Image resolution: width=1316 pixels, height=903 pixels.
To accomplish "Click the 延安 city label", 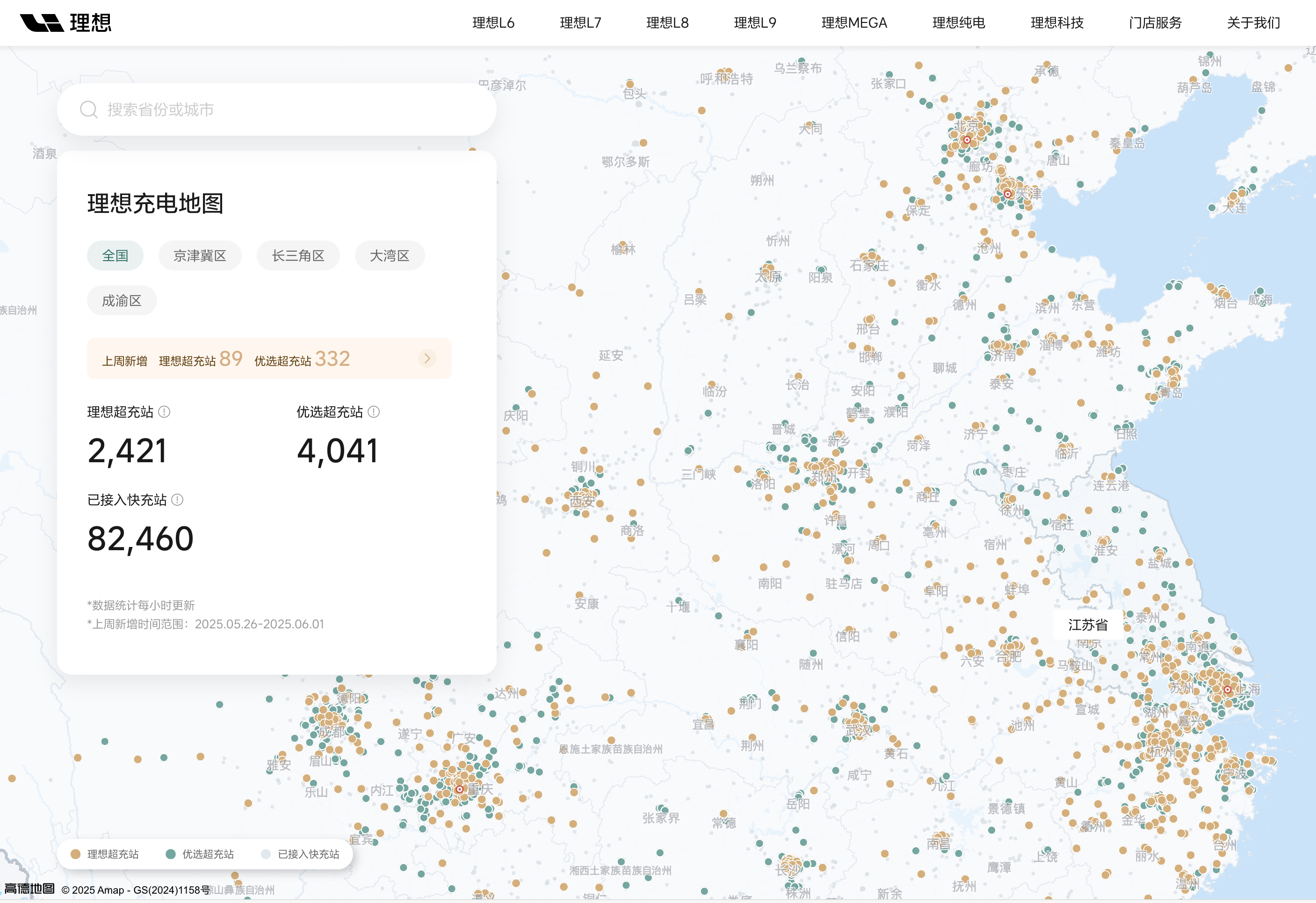I will click(612, 355).
